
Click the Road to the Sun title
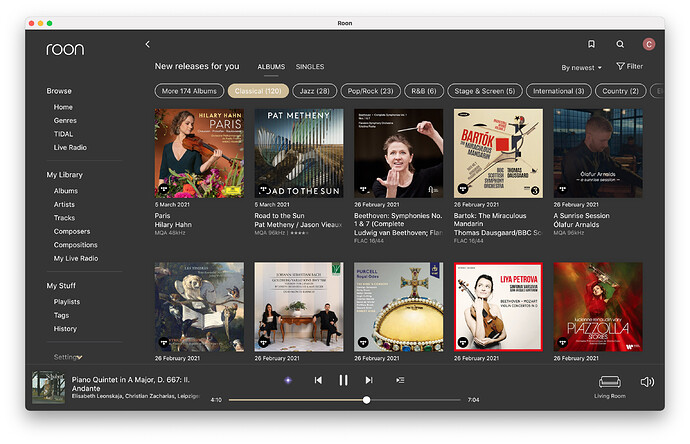(279, 216)
